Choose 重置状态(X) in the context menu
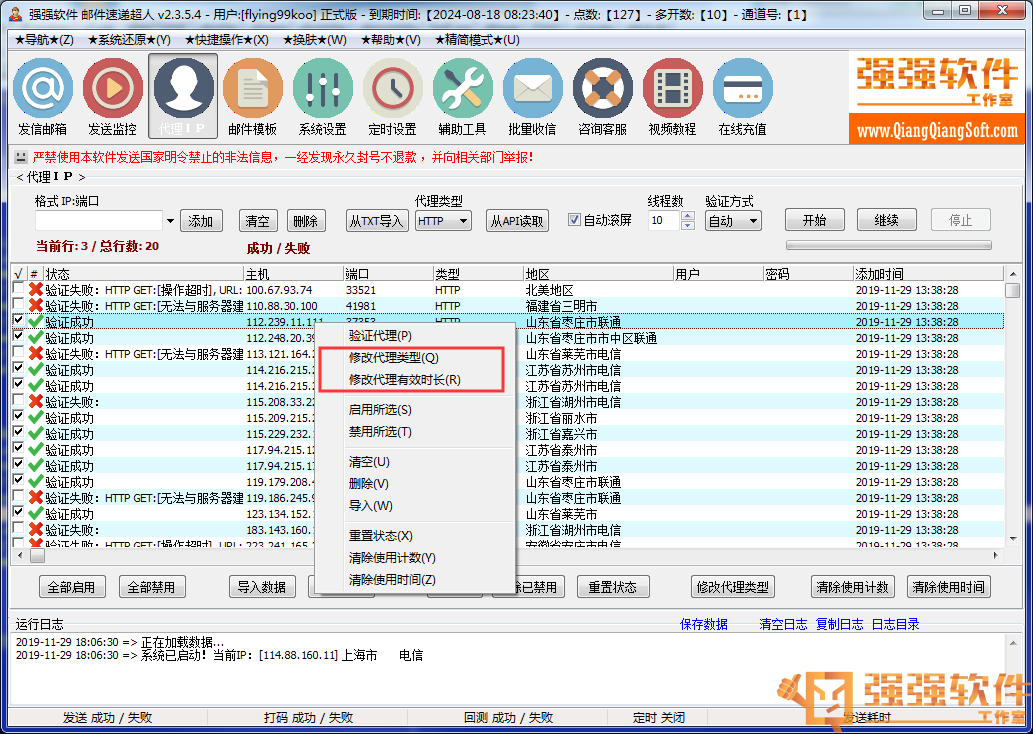1033x734 pixels. pyautogui.click(x=415, y=536)
